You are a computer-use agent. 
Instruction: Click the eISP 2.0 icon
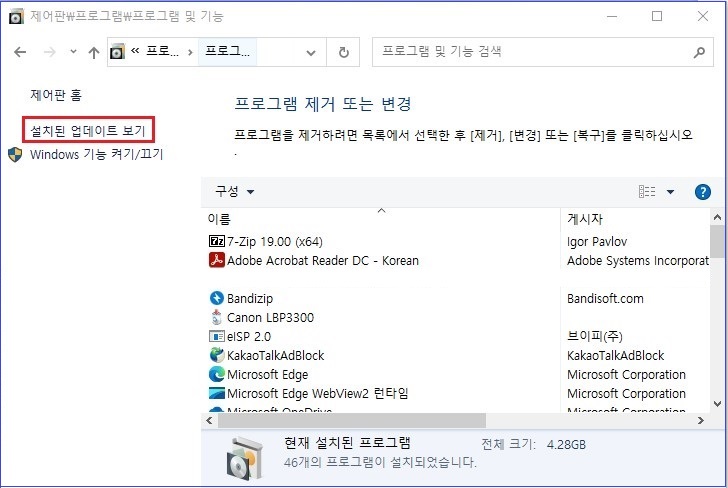pos(217,336)
